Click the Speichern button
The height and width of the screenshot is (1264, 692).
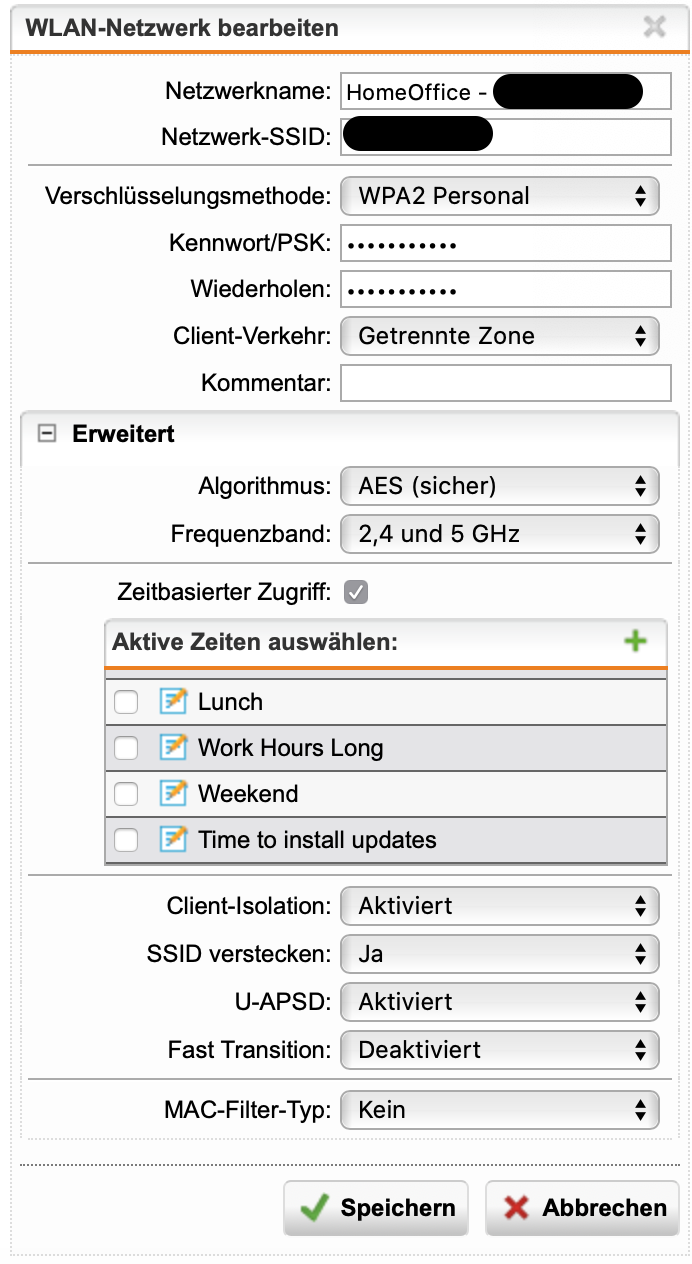[x=376, y=1208]
